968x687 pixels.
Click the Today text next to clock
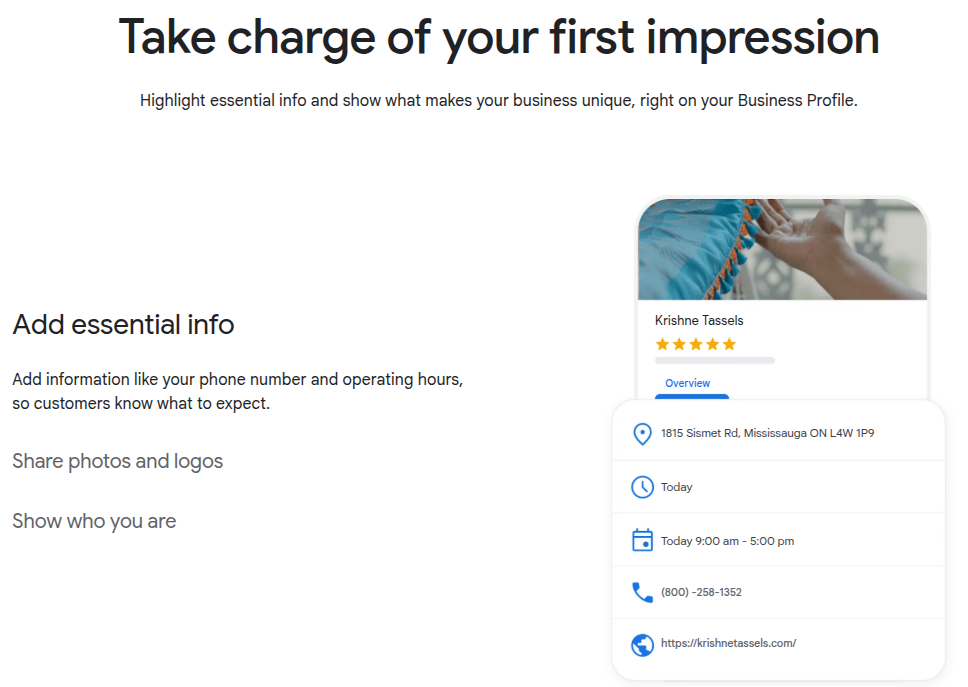pos(677,487)
